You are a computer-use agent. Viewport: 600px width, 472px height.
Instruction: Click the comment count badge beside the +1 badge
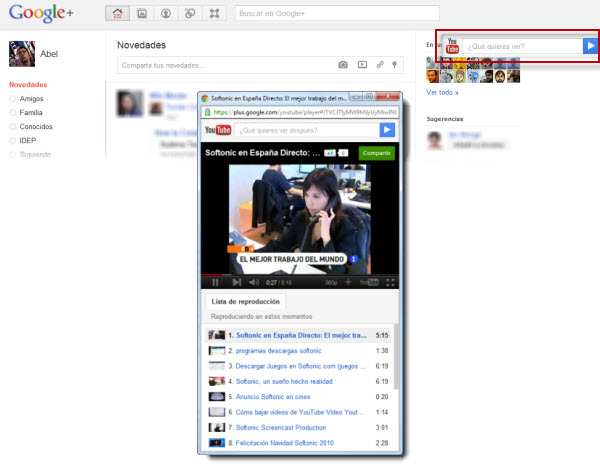343,153
